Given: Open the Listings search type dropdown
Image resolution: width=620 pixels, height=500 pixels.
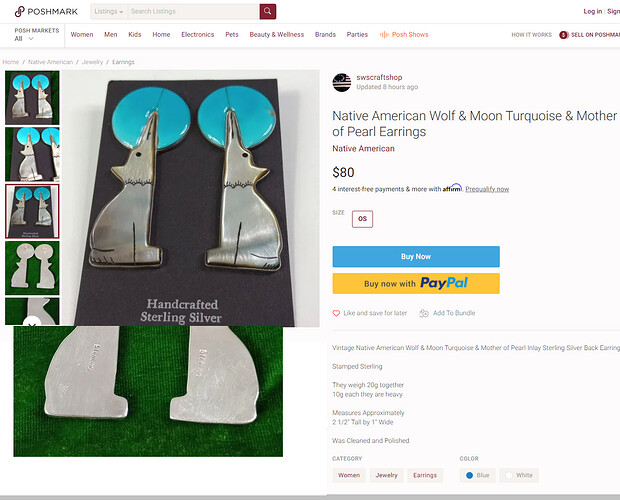Looking at the screenshot, I should 109,11.
